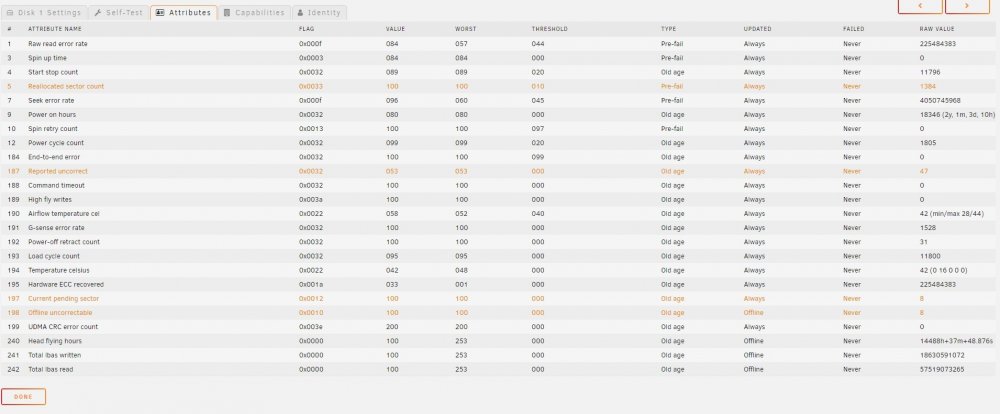Click raw value 42 (0 16 0 0 0)
Image resolution: width=1000 pixels, height=414 pixels.
tap(943, 270)
